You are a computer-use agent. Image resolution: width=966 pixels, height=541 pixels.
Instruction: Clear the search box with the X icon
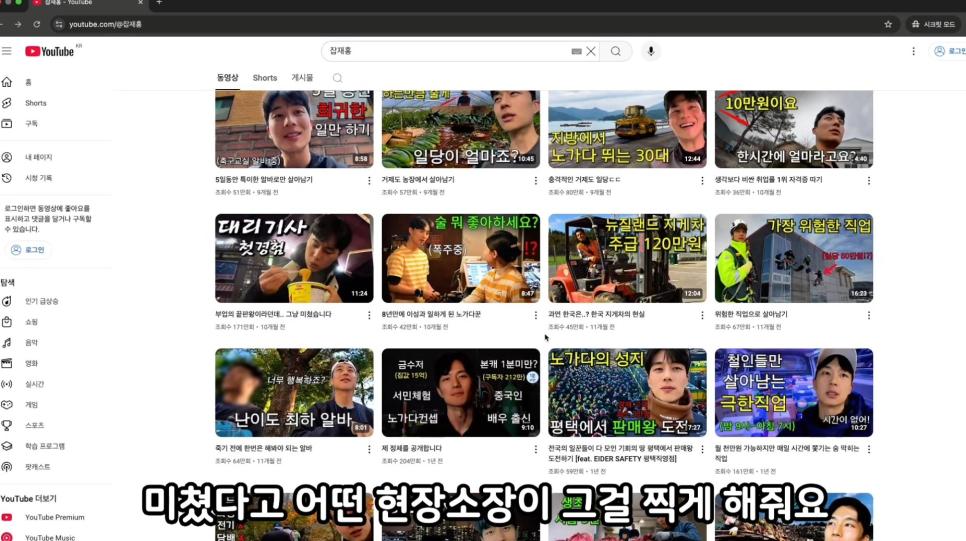click(x=591, y=51)
